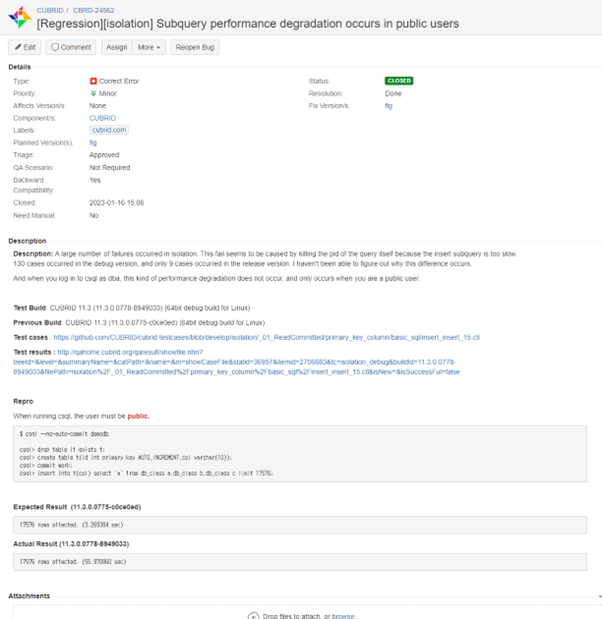The height and width of the screenshot is (619, 602).
Task: Open the CUBRID project breadcrumb link
Action: click(49, 9)
